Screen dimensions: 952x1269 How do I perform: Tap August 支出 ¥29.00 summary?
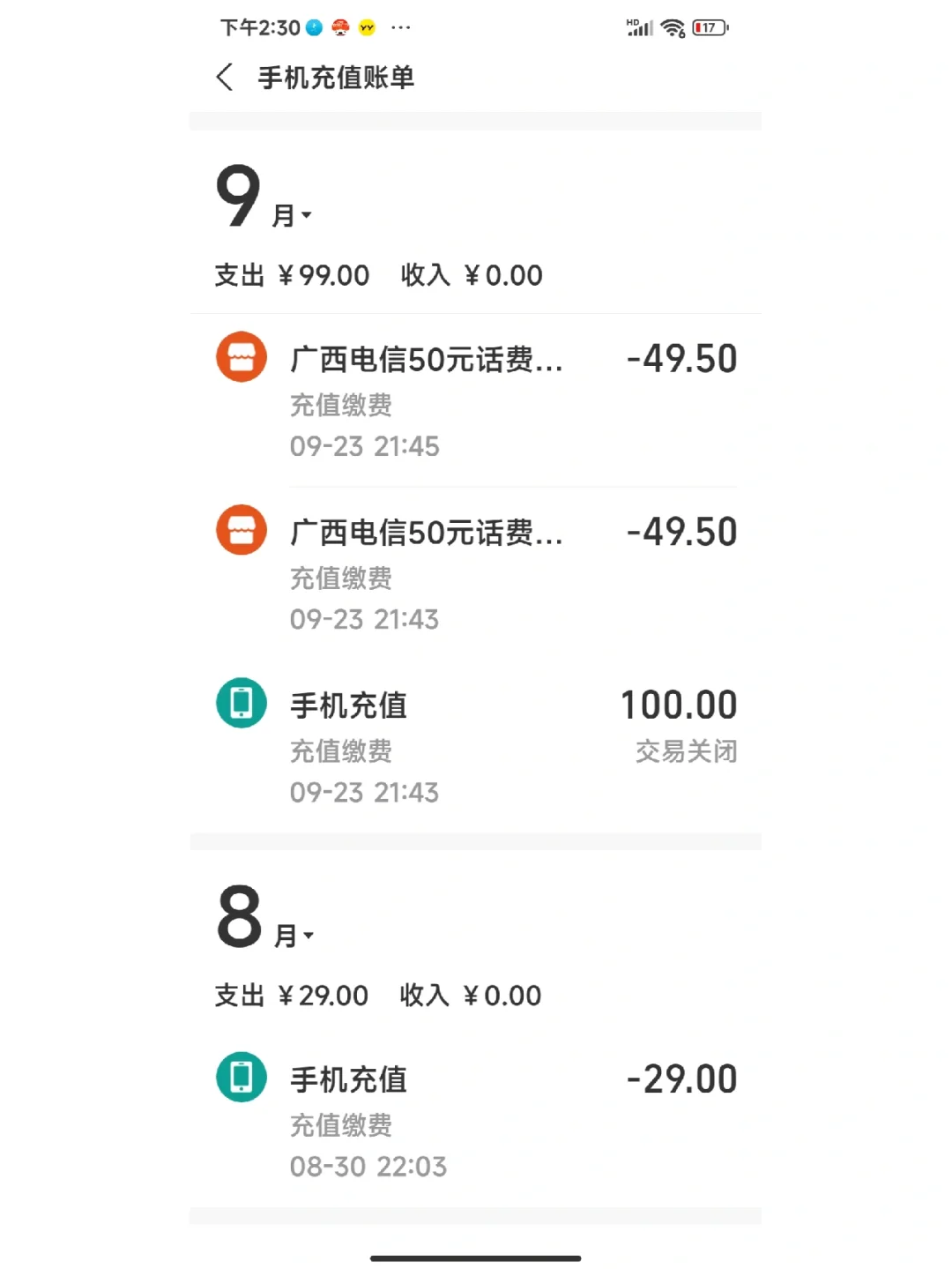point(292,996)
